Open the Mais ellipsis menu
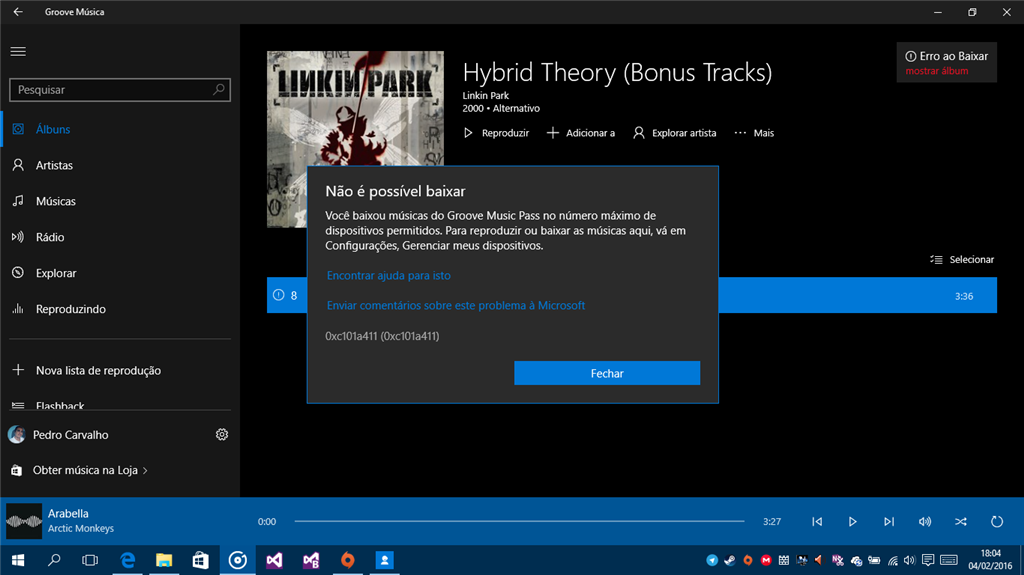Viewport: 1024px width, 575px height. point(754,133)
